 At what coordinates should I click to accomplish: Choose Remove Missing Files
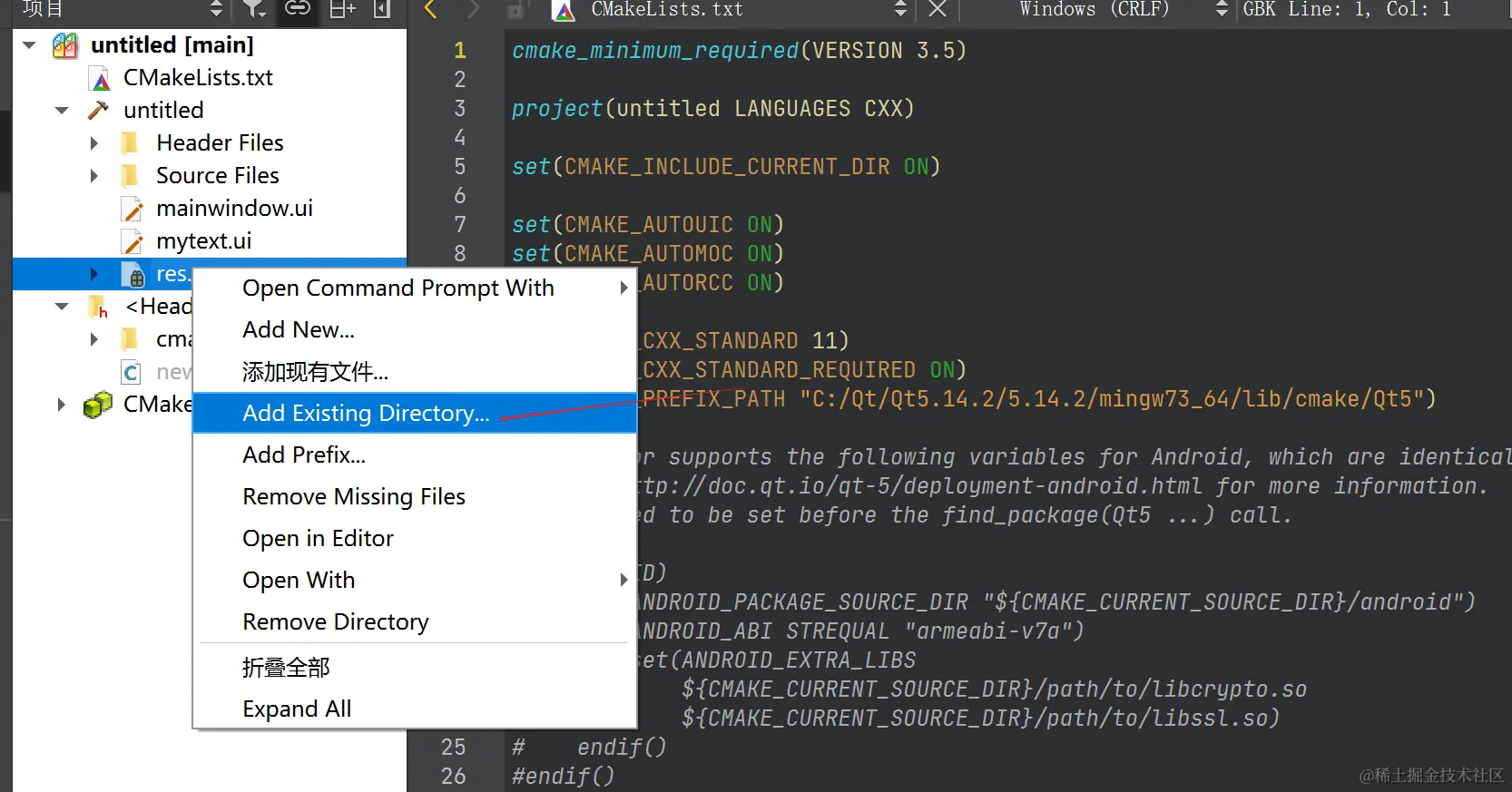pos(415,496)
